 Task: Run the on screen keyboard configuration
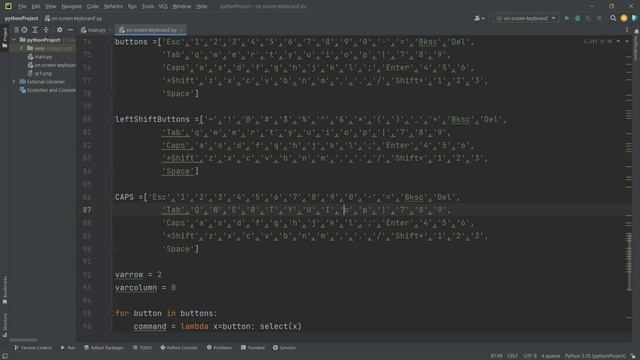567,18
